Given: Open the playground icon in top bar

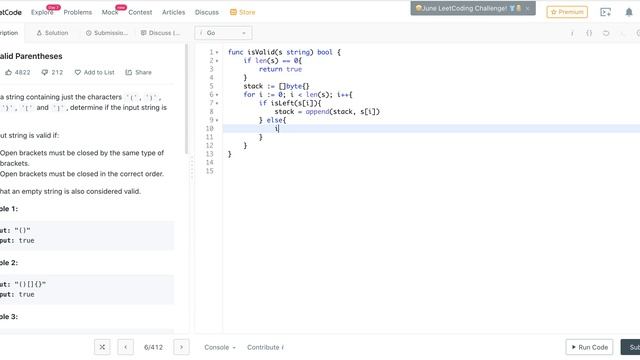Looking at the screenshot, I should tap(606, 12).
